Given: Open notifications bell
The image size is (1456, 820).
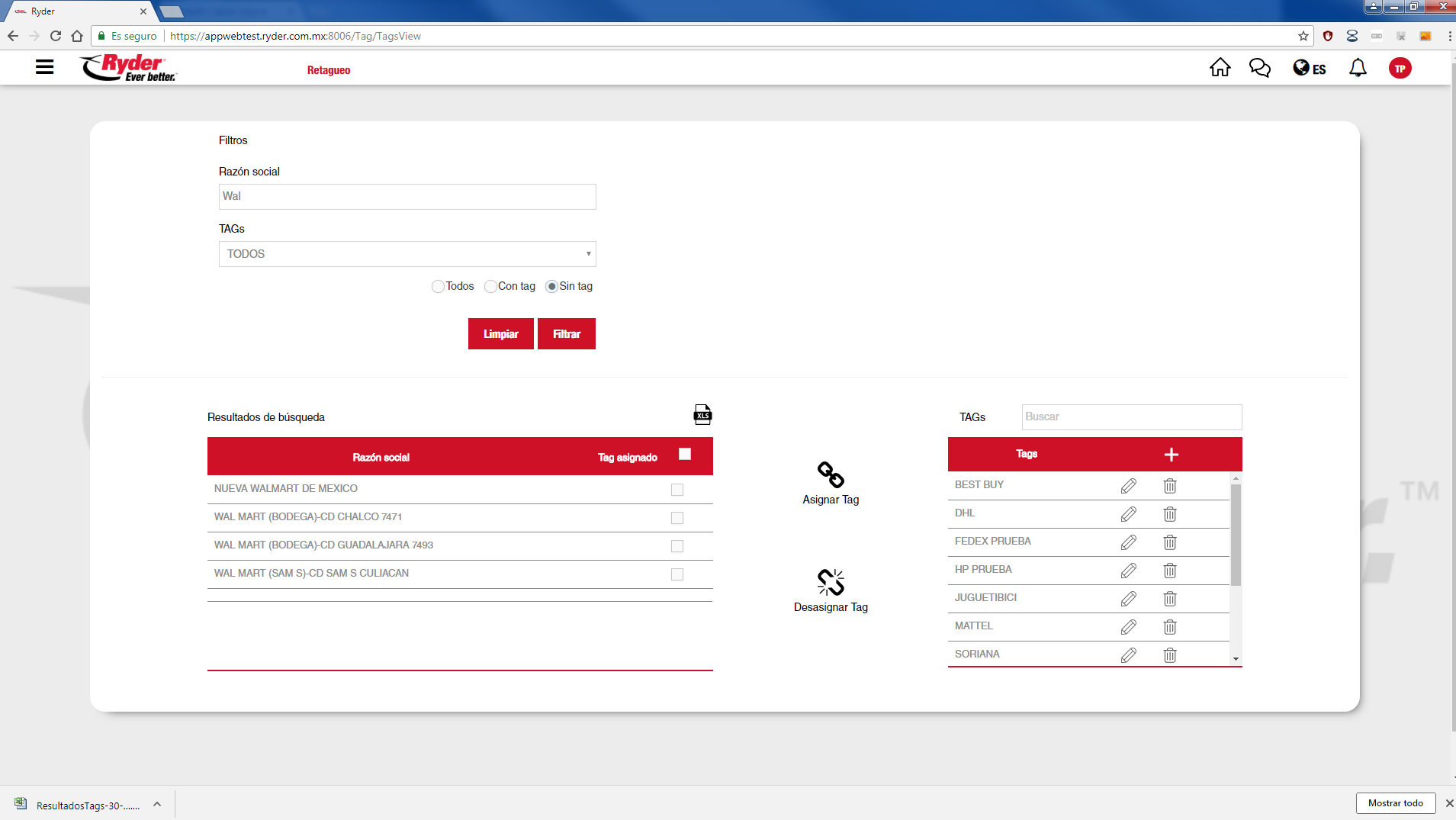Looking at the screenshot, I should click(x=1358, y=68).
